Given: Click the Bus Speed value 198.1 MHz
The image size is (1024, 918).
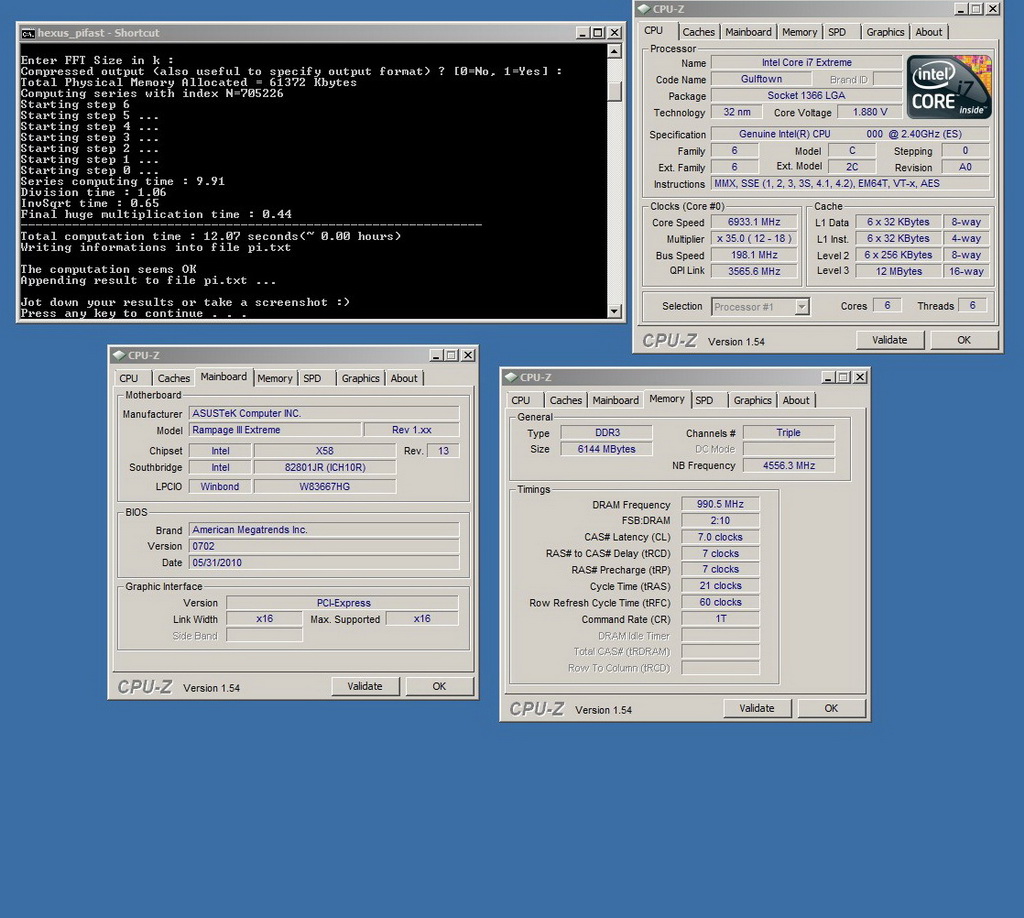Looking at the screenshot, I should tap(754, 255).
